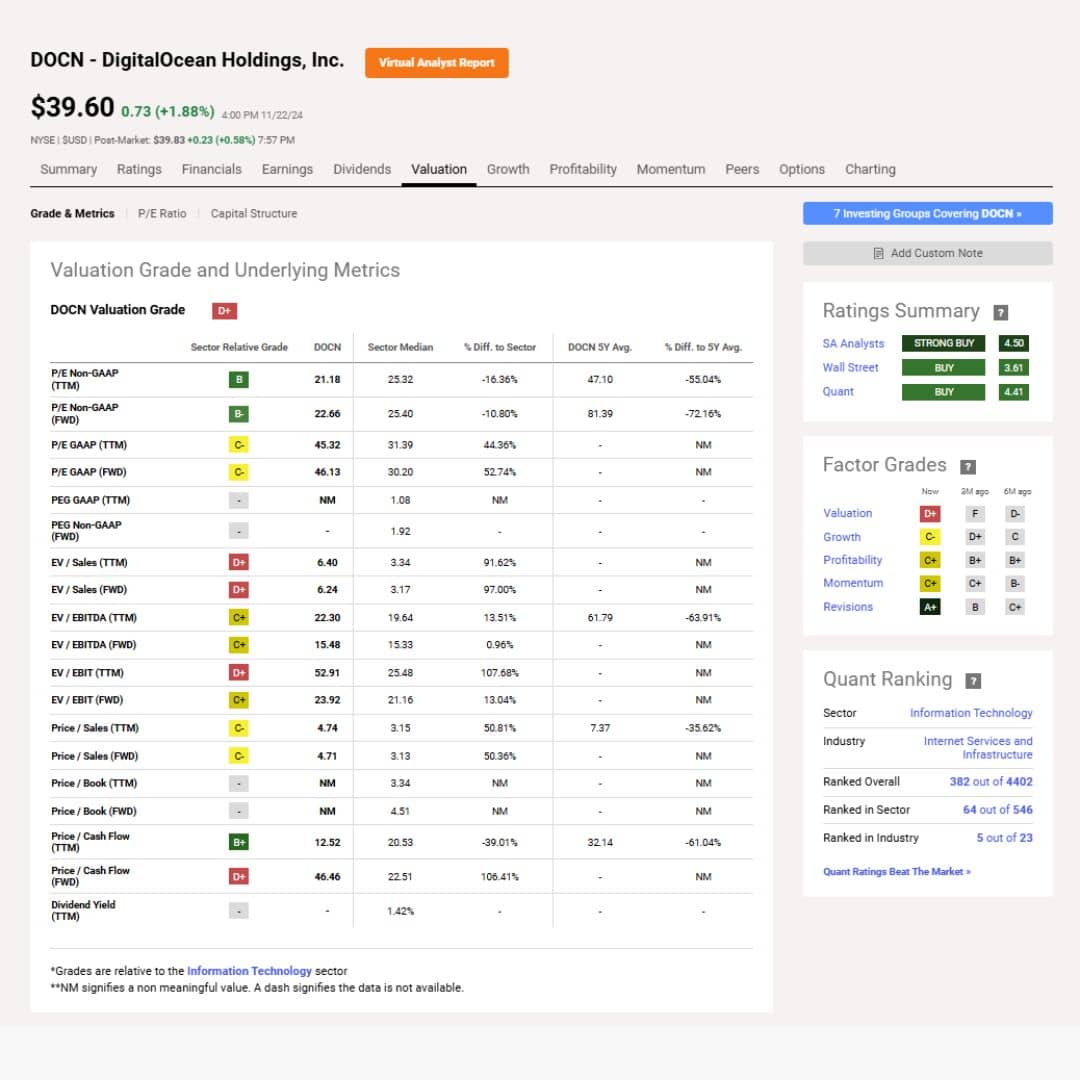Click the DOCN 5Y Avg. column header
This screenshot has width=1080, height=1080.
click(x=599, y=347)
